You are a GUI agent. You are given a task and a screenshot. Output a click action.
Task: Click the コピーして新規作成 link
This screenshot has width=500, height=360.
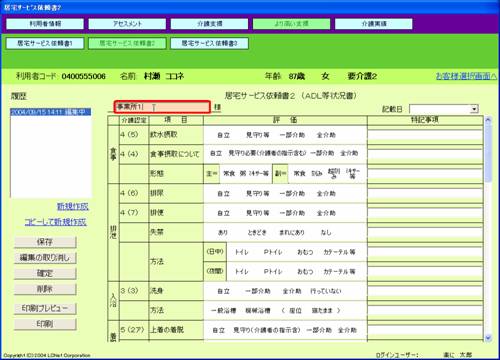coord(56,222)
